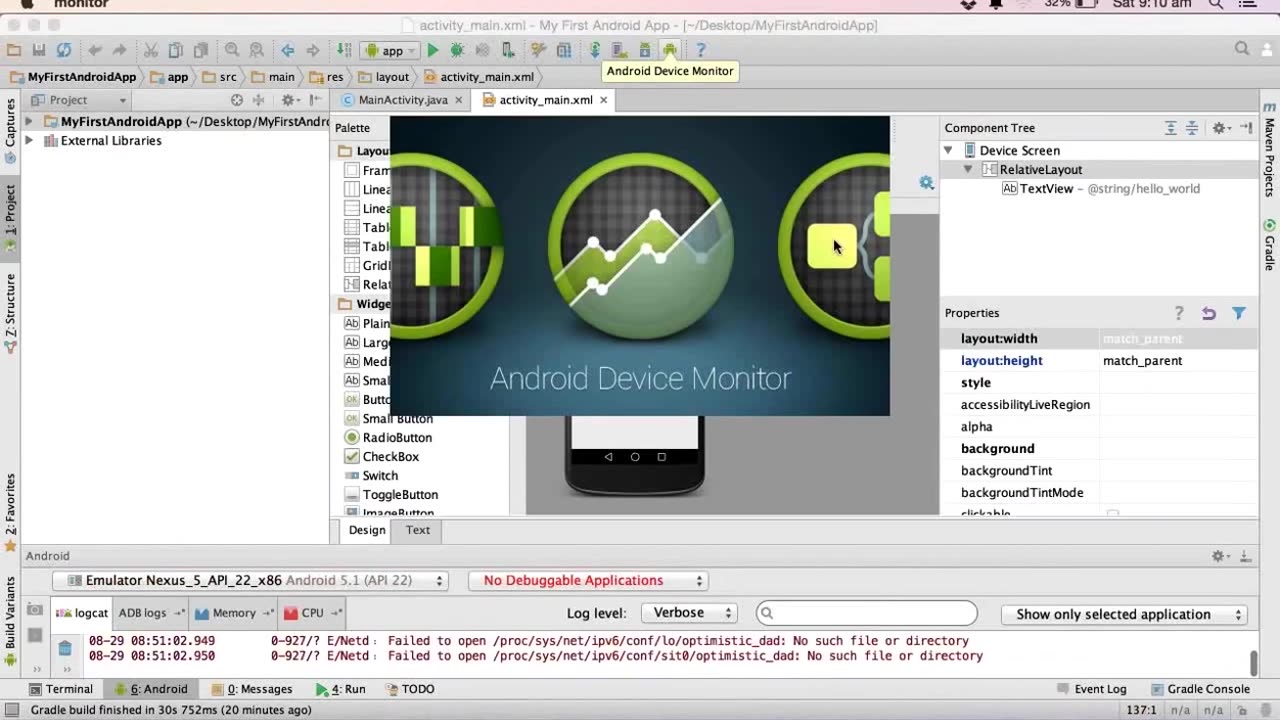Open the SDK Manager icon
The height and width of the screenshot is (720, 1280).
pos(645,50)
